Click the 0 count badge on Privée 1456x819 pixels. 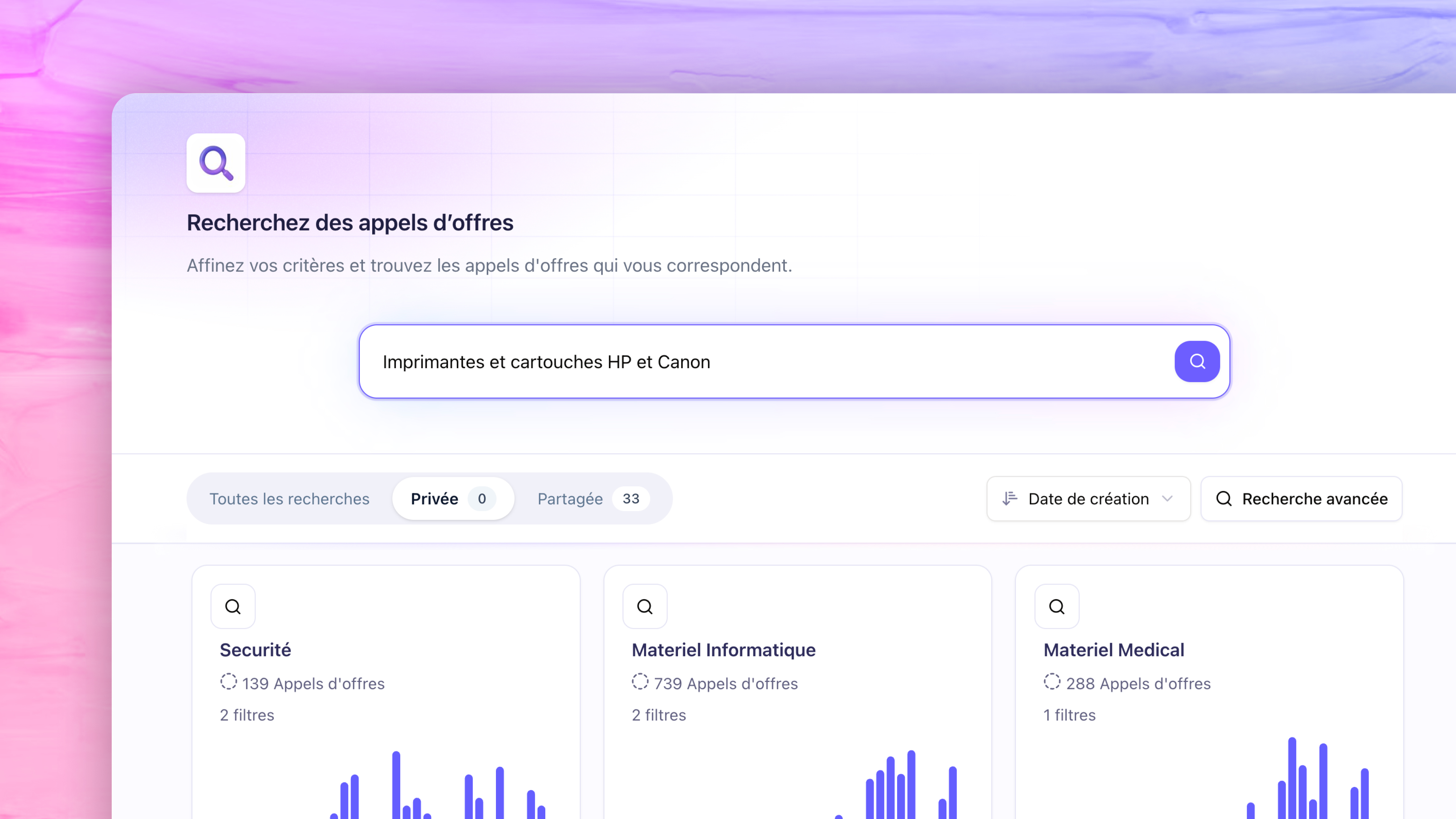pos(481,498)
